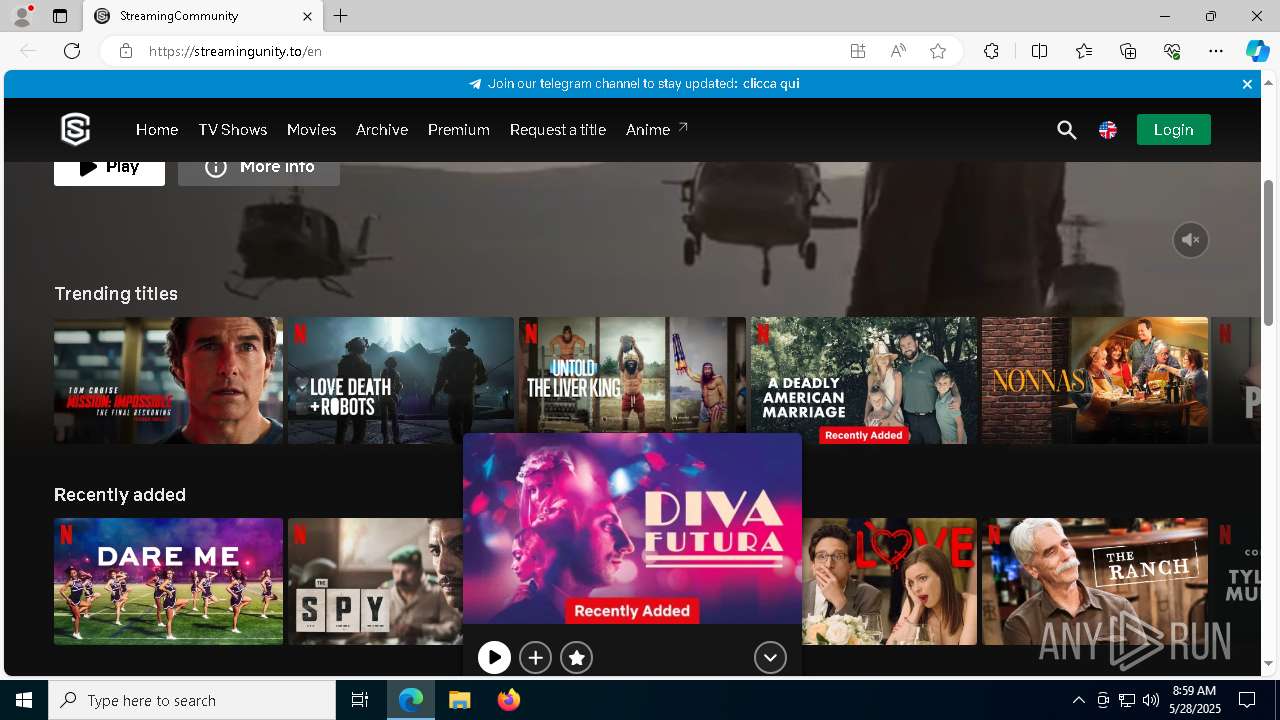Click the StreamingCommunity logo icon
Viewport: 1280px width, 720px height.
(76, 130)
